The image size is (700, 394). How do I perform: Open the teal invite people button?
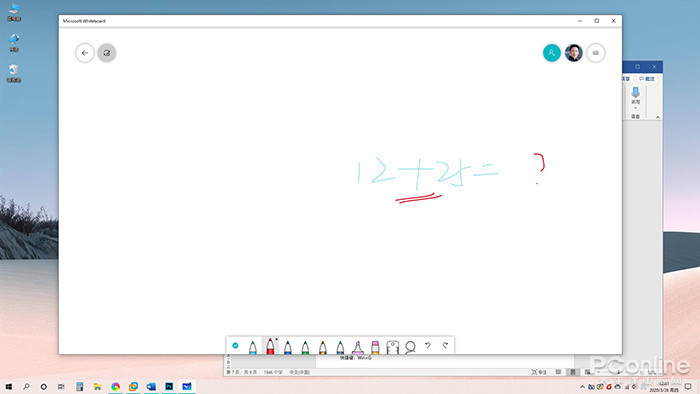point(551,53)
